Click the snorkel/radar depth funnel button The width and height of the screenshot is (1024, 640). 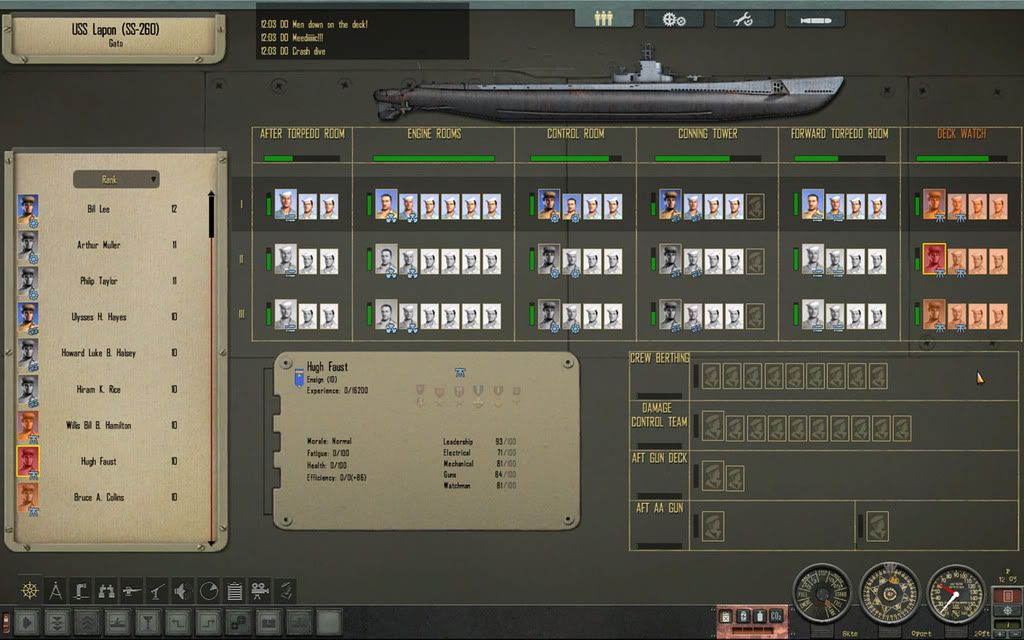(148, 622)
